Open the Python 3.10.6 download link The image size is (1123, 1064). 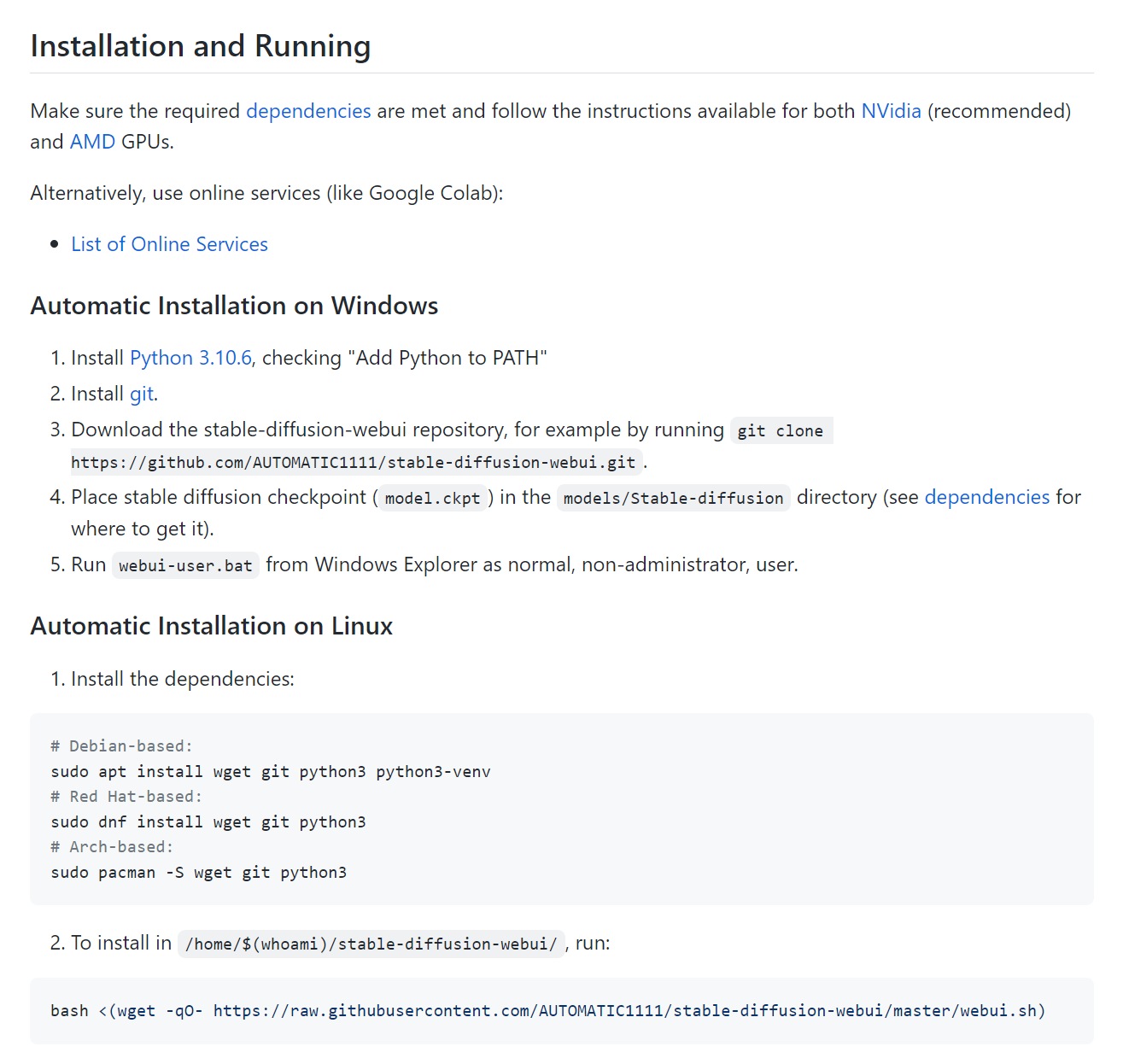(x=190, y=358)
